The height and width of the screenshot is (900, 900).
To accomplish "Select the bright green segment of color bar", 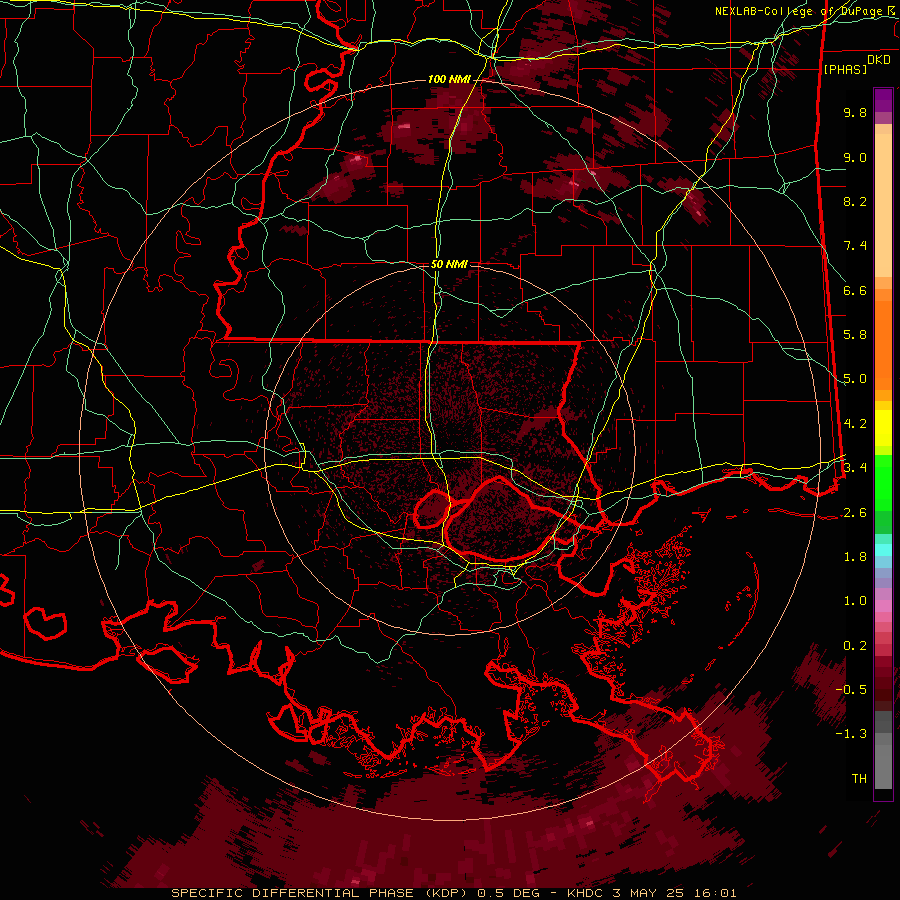I will 883,482.
